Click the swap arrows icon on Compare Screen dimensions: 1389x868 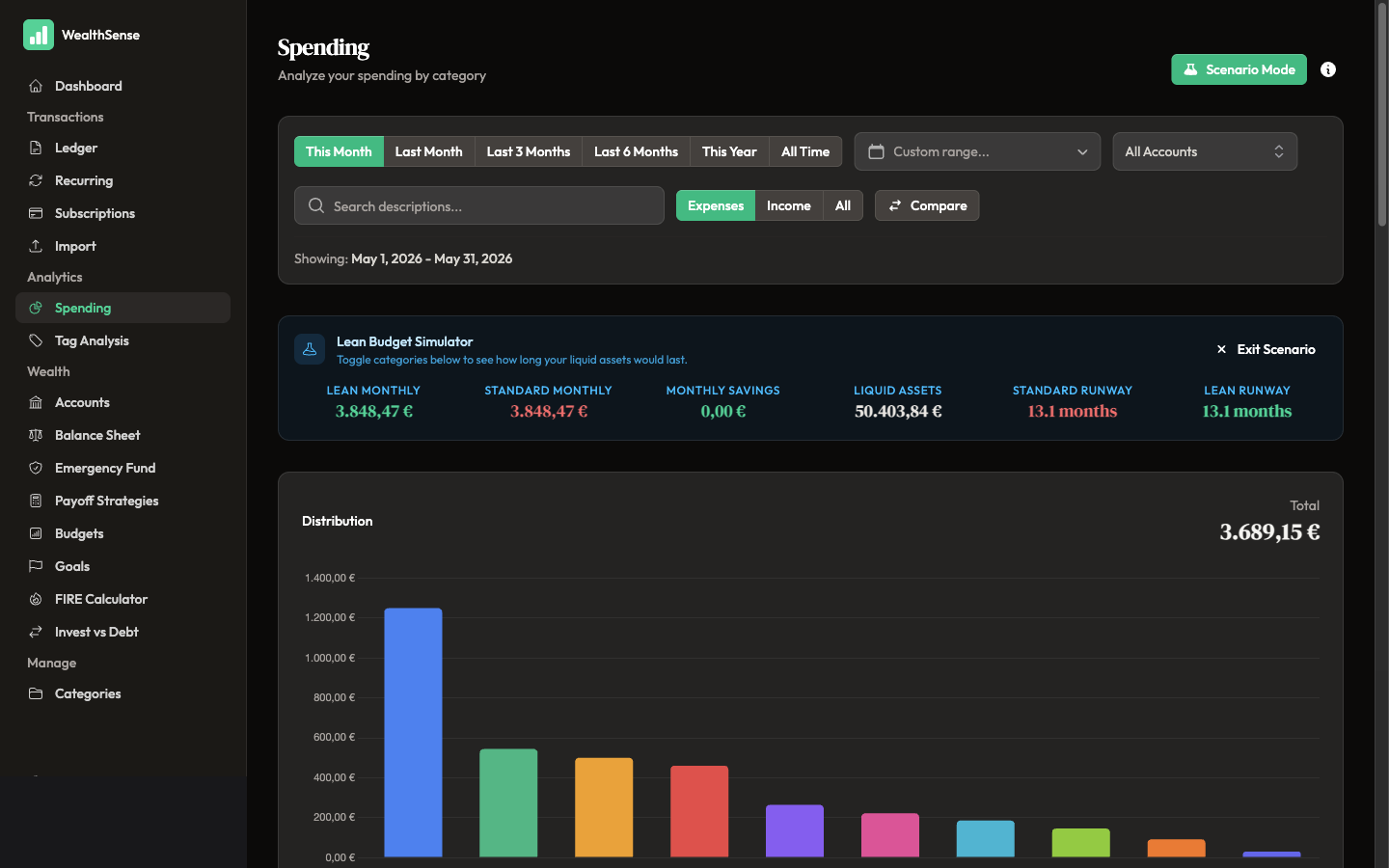coord(895,205)
